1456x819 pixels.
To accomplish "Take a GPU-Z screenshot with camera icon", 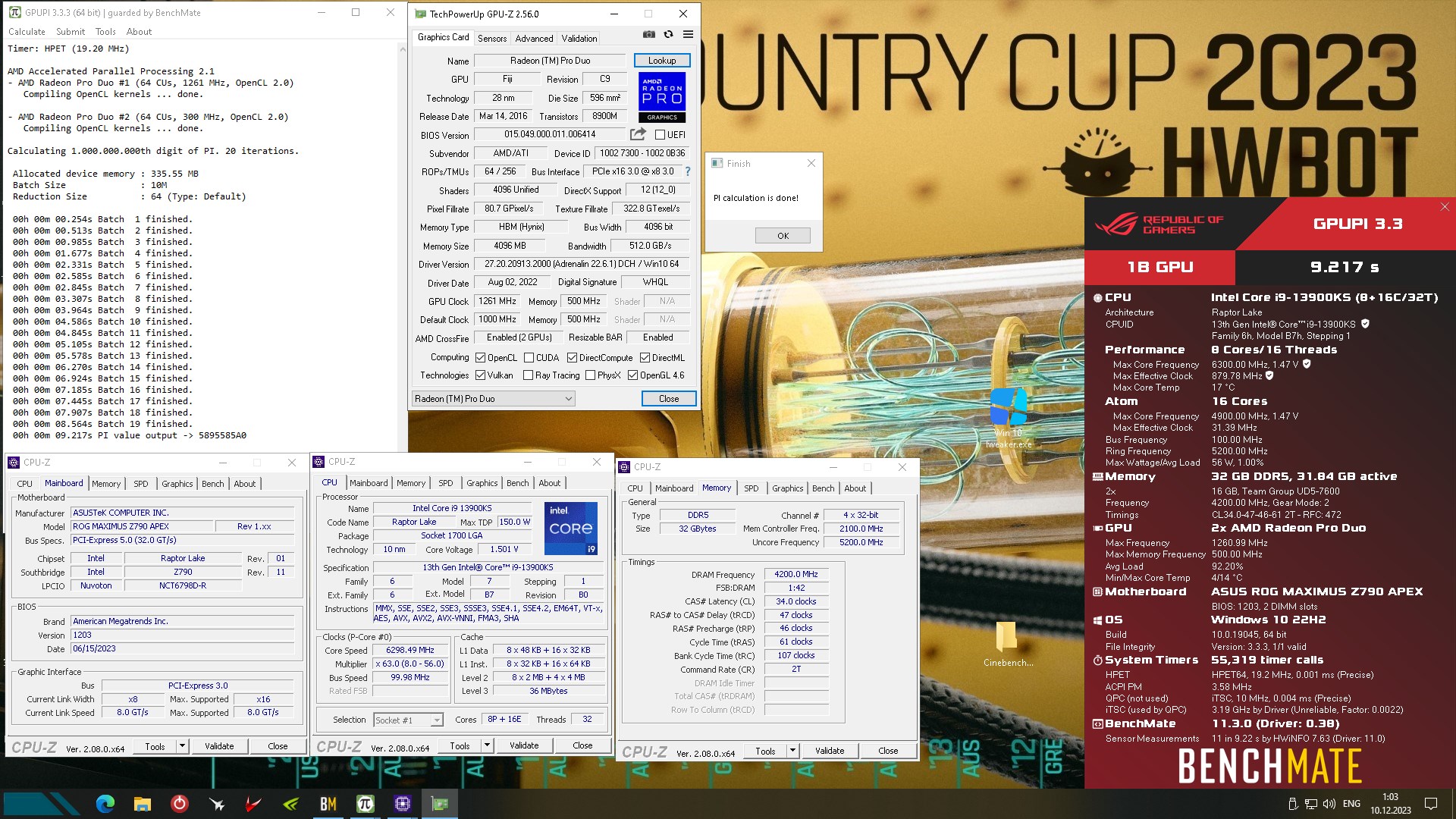I will [649, 35].
